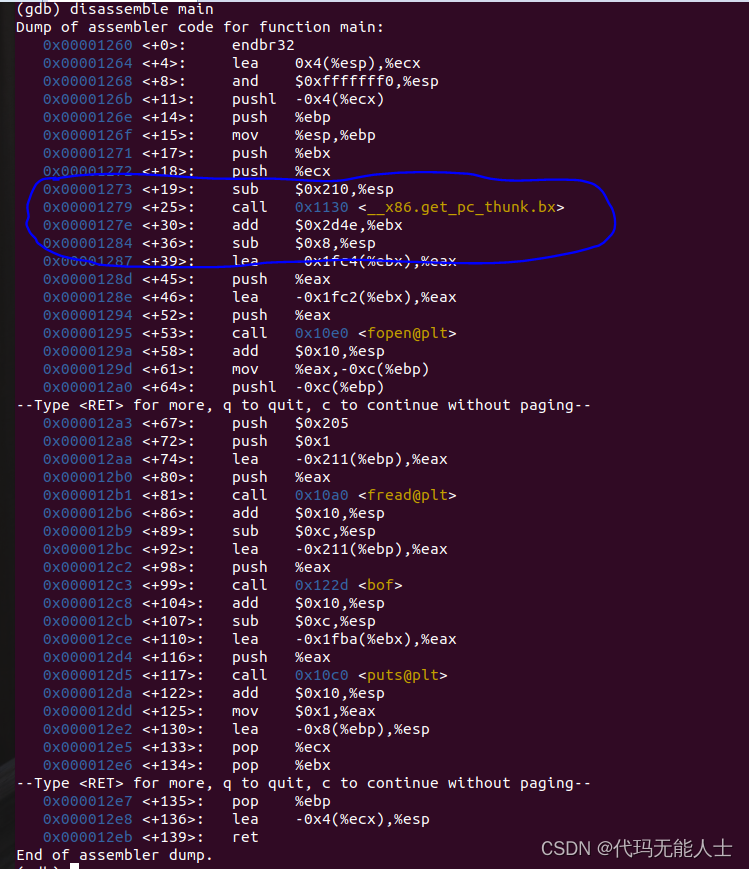The image size is (749, 869).
Task: Click the puts@plt symbol
Action: pyautogui.click(x=402, y=675)
